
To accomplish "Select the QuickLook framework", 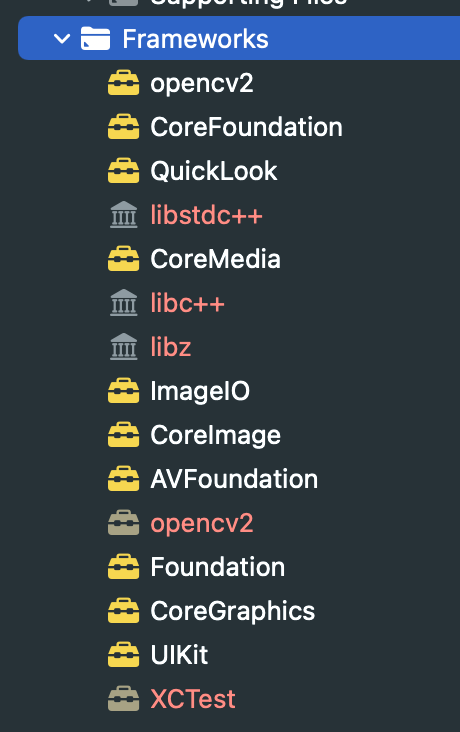I will (214, 171).
